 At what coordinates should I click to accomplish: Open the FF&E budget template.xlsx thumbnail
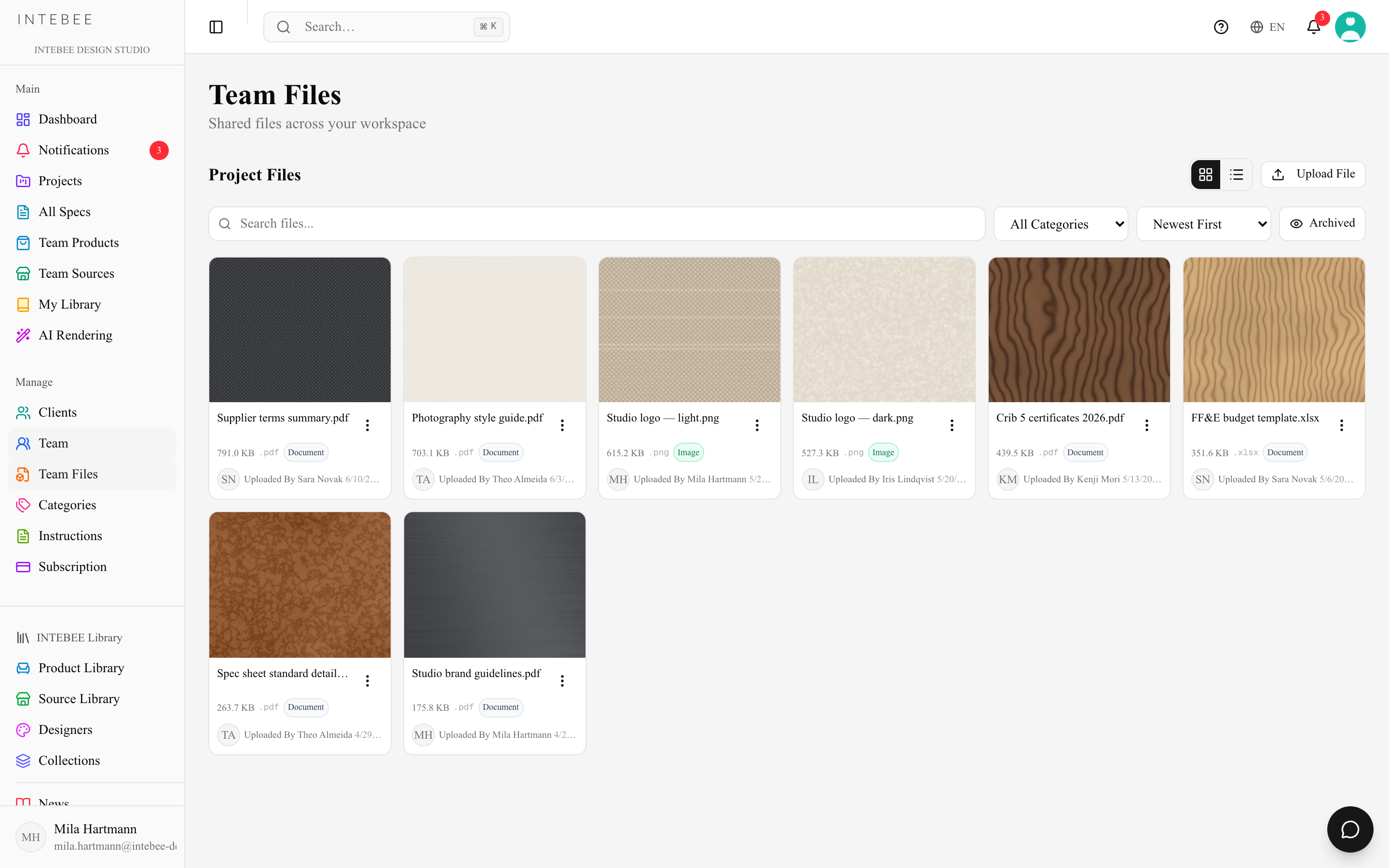pos(1274,329)
